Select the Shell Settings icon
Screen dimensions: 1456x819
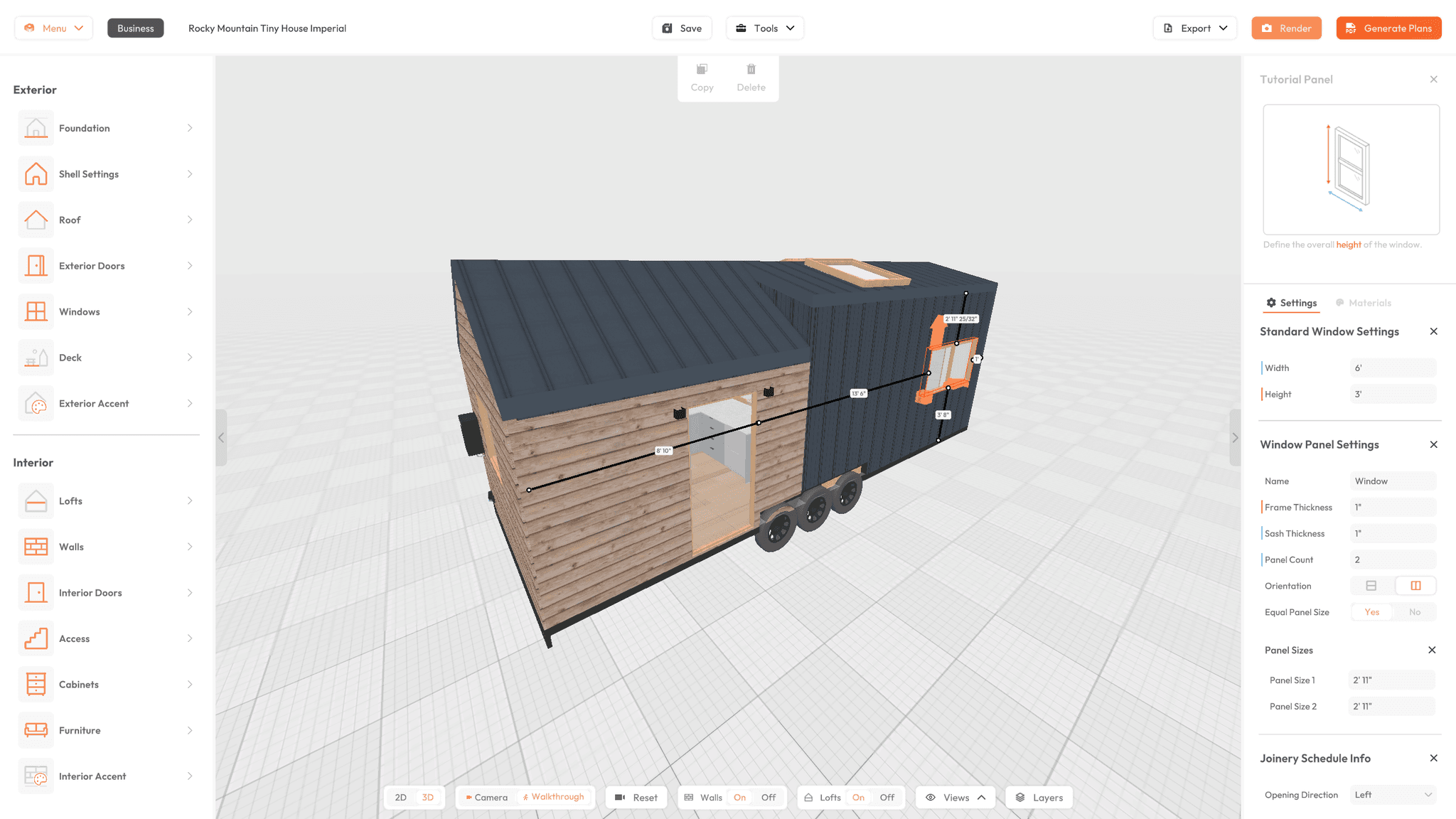36,173
